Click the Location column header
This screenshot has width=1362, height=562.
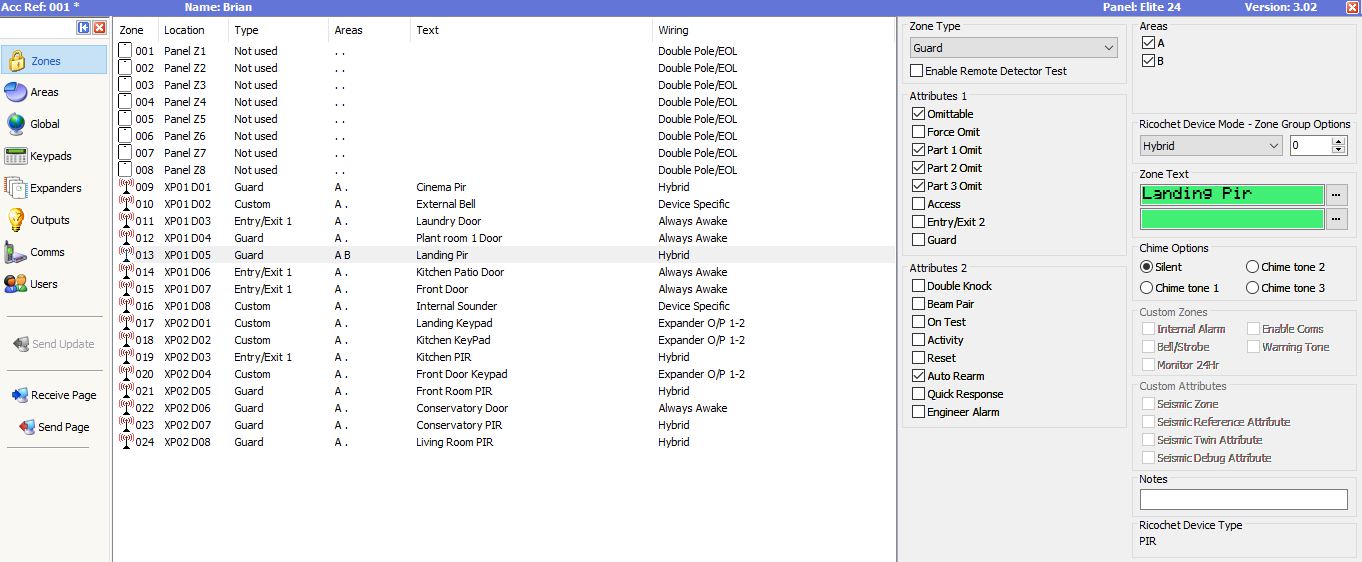point(184,30)
